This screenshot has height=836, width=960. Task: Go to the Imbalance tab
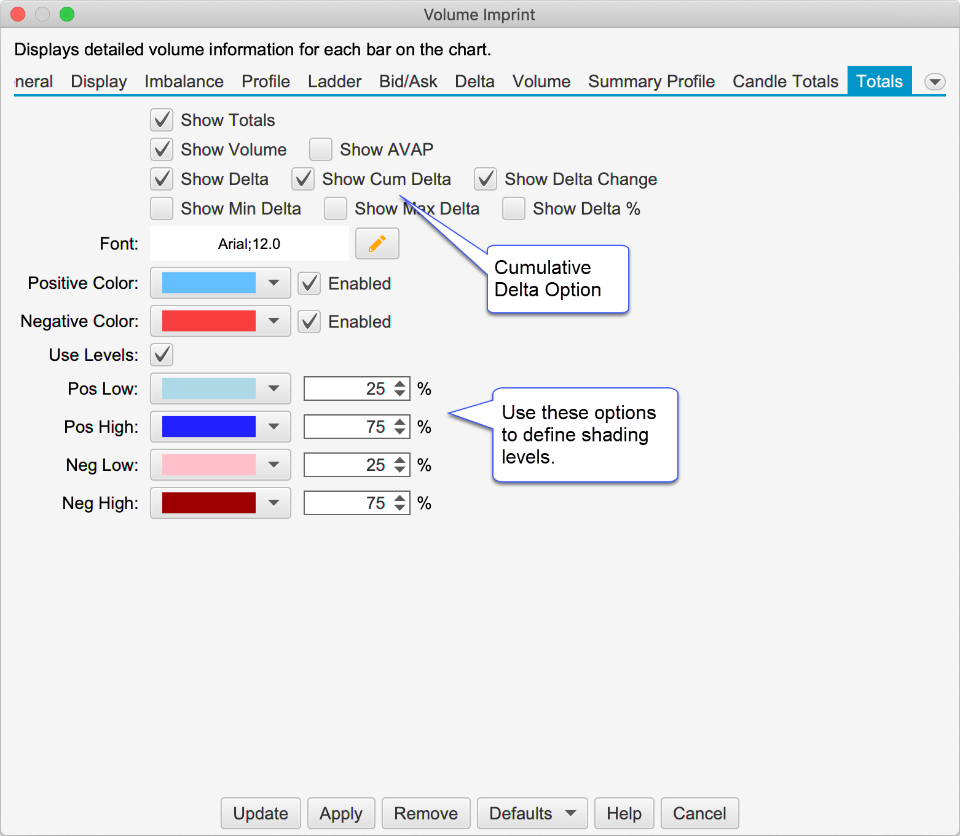[184, 82]
